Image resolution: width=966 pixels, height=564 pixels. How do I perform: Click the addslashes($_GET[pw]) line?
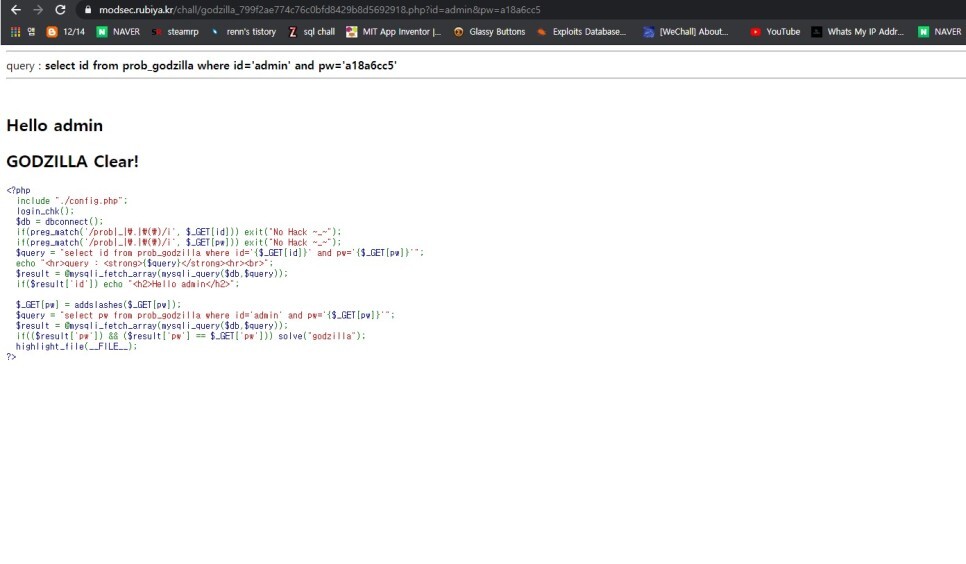(99, 305)
